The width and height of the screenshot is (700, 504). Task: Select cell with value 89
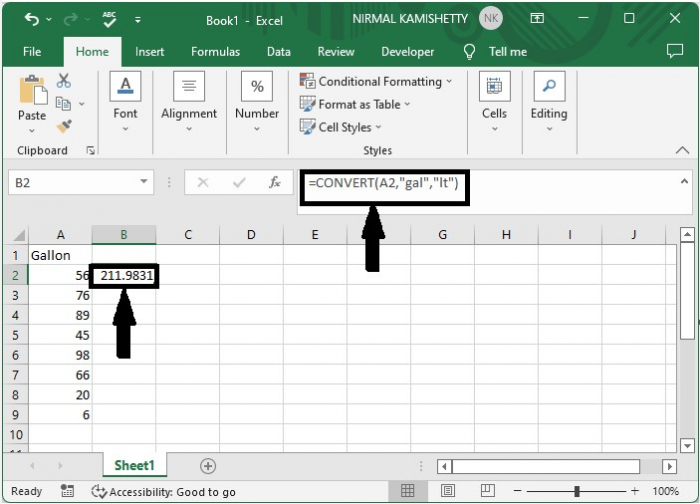click(60, 316)
